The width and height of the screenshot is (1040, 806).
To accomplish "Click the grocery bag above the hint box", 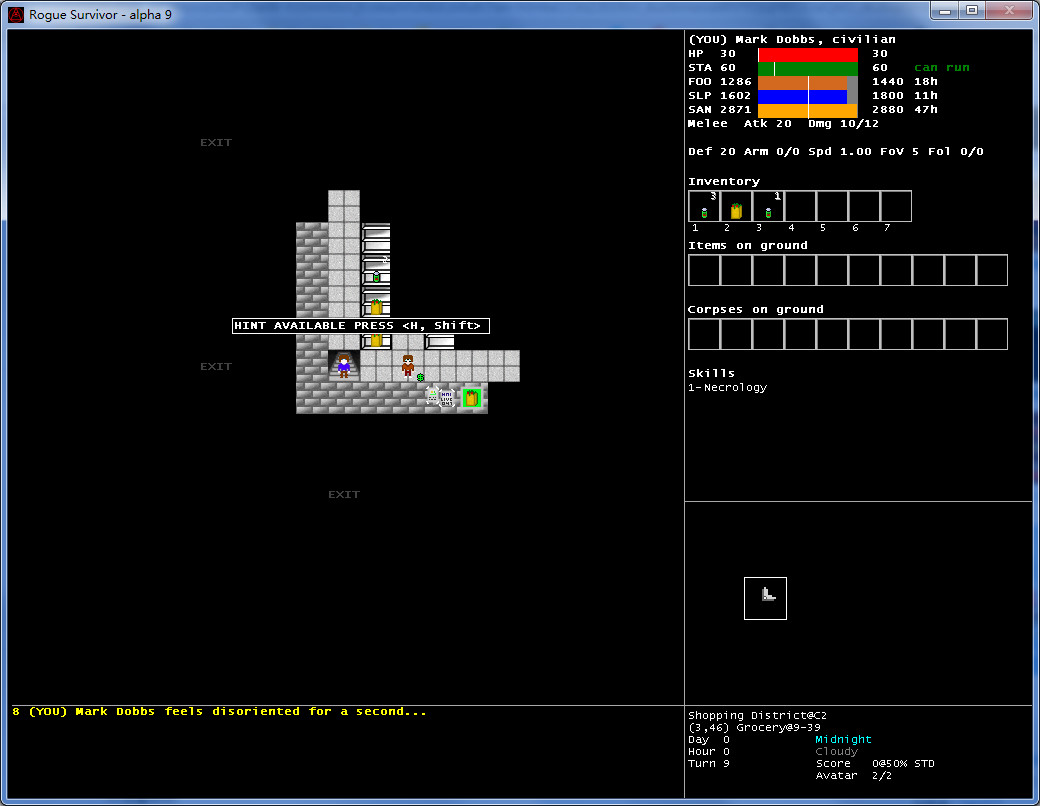I will [x=376, y=306].
